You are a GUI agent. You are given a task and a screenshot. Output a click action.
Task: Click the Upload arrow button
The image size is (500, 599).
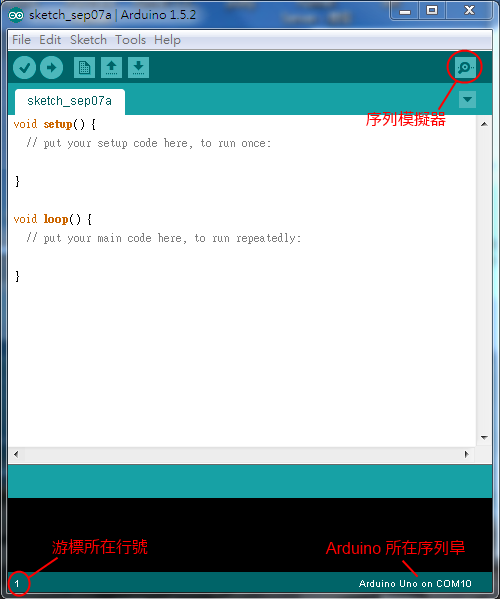point(52,68)
